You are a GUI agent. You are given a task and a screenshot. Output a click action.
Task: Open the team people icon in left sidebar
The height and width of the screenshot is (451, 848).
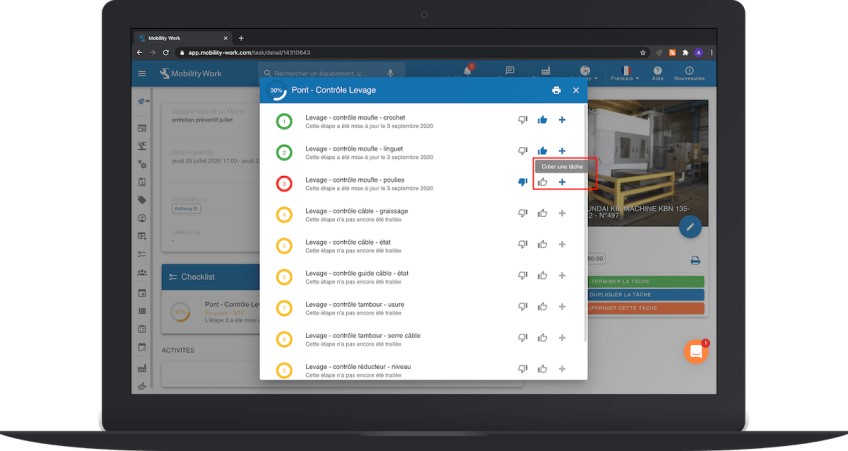(142, 273)
